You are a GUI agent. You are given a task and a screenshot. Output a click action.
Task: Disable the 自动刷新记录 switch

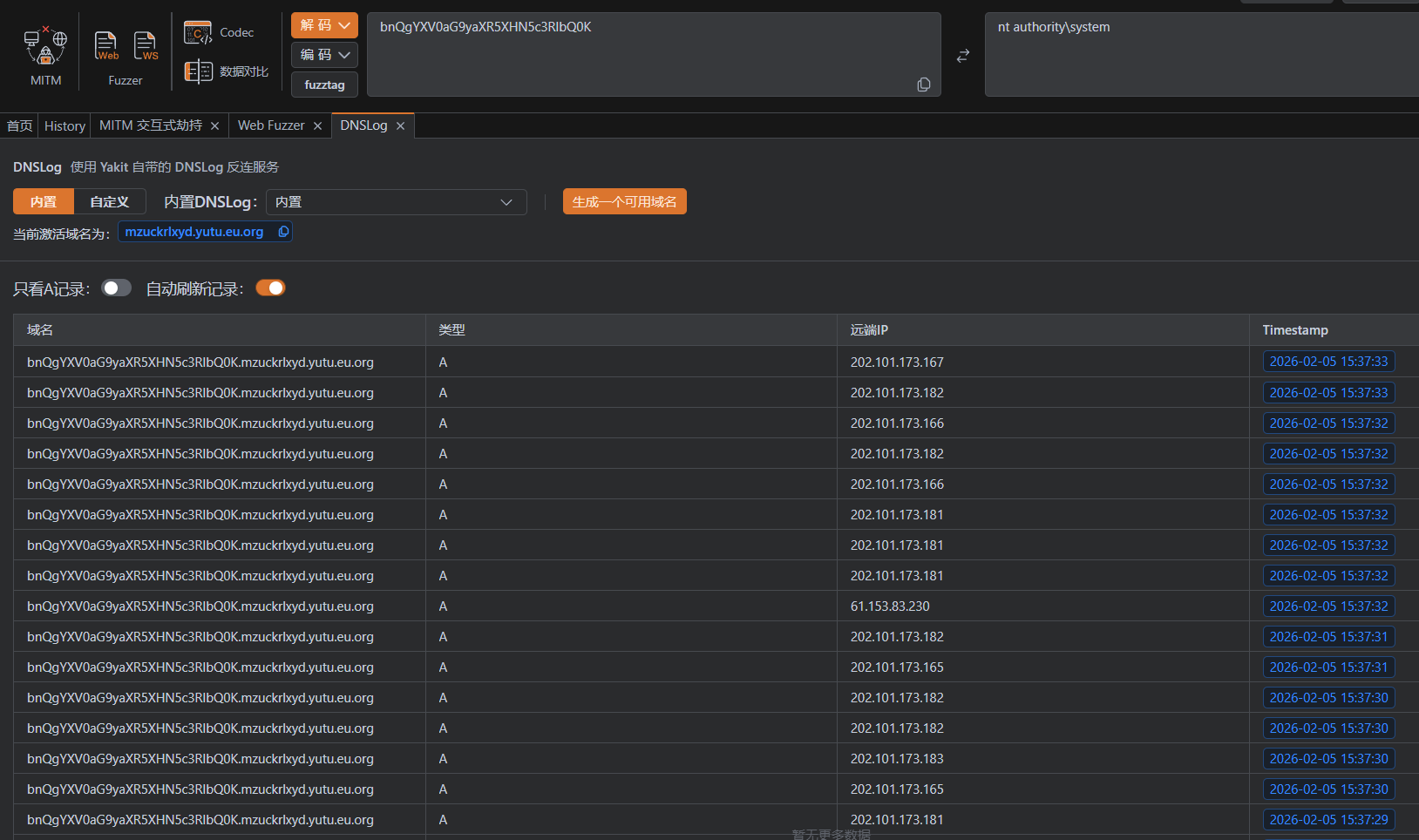[270, 288]
